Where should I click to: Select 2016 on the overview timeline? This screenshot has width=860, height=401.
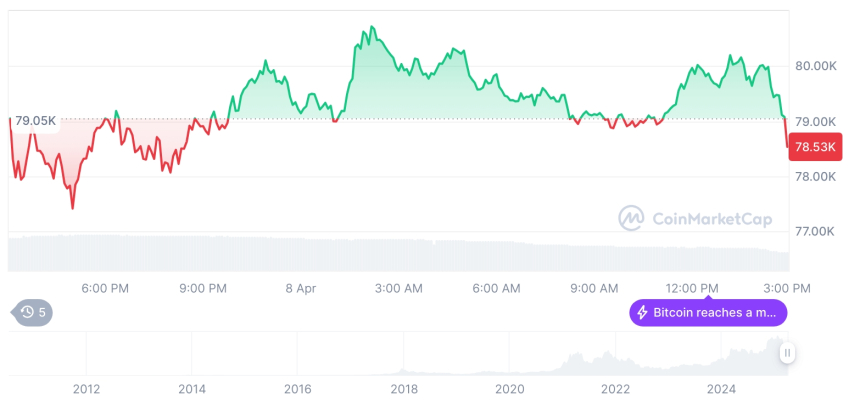click(297, 389)
